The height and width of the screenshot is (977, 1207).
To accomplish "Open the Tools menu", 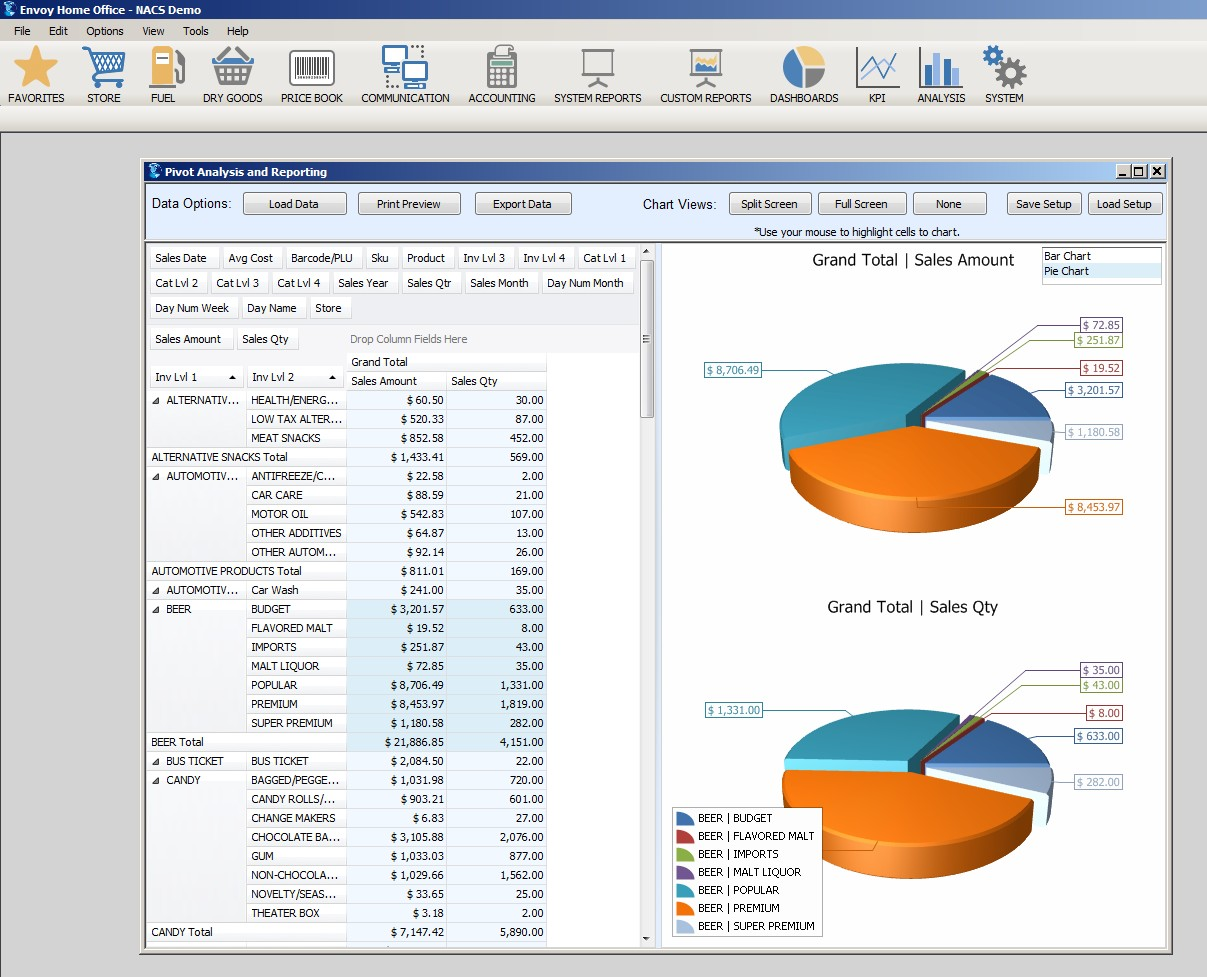I will [x=195, y=31].
